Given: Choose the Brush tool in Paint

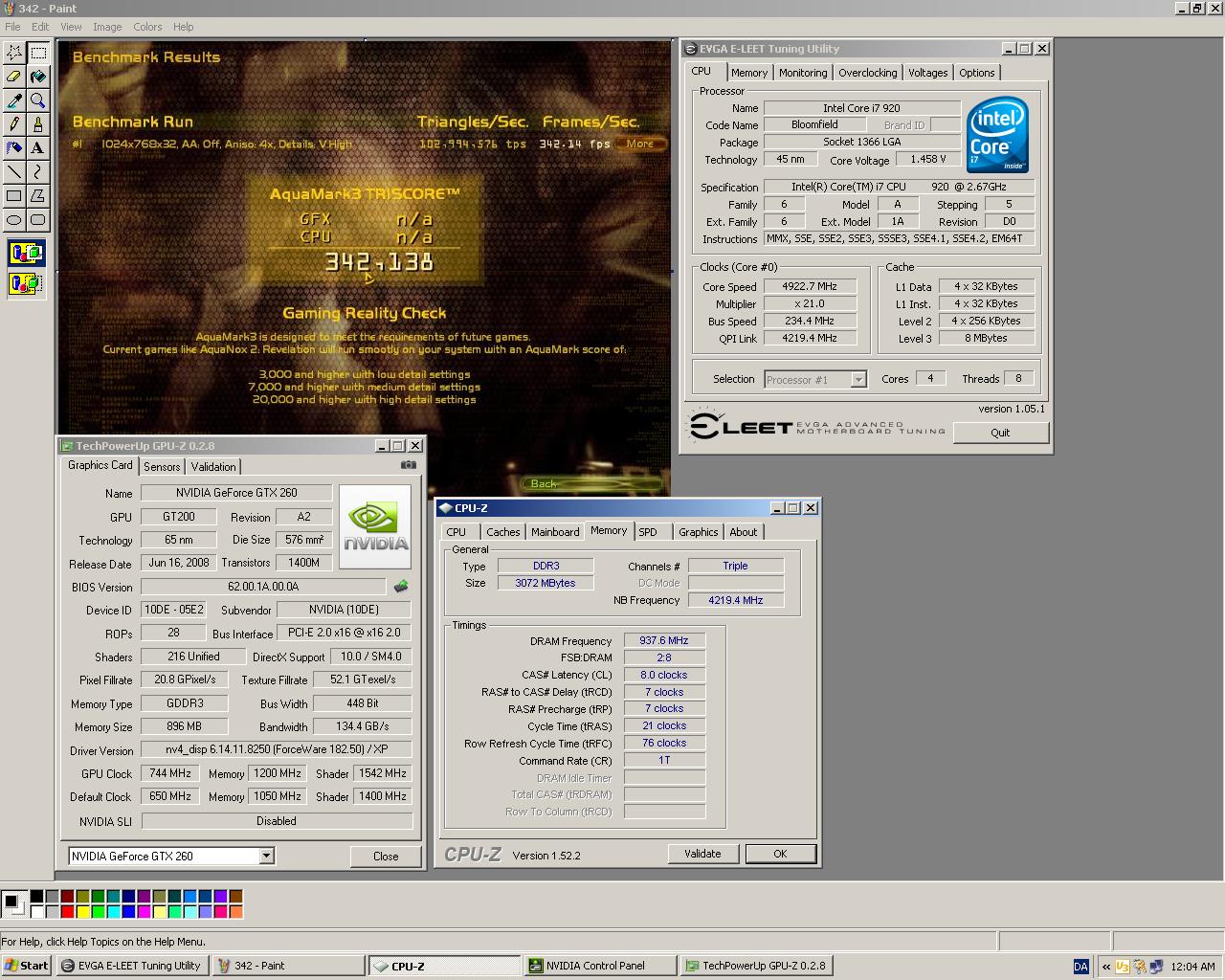Looking at the screenshot, I should 38,124.
